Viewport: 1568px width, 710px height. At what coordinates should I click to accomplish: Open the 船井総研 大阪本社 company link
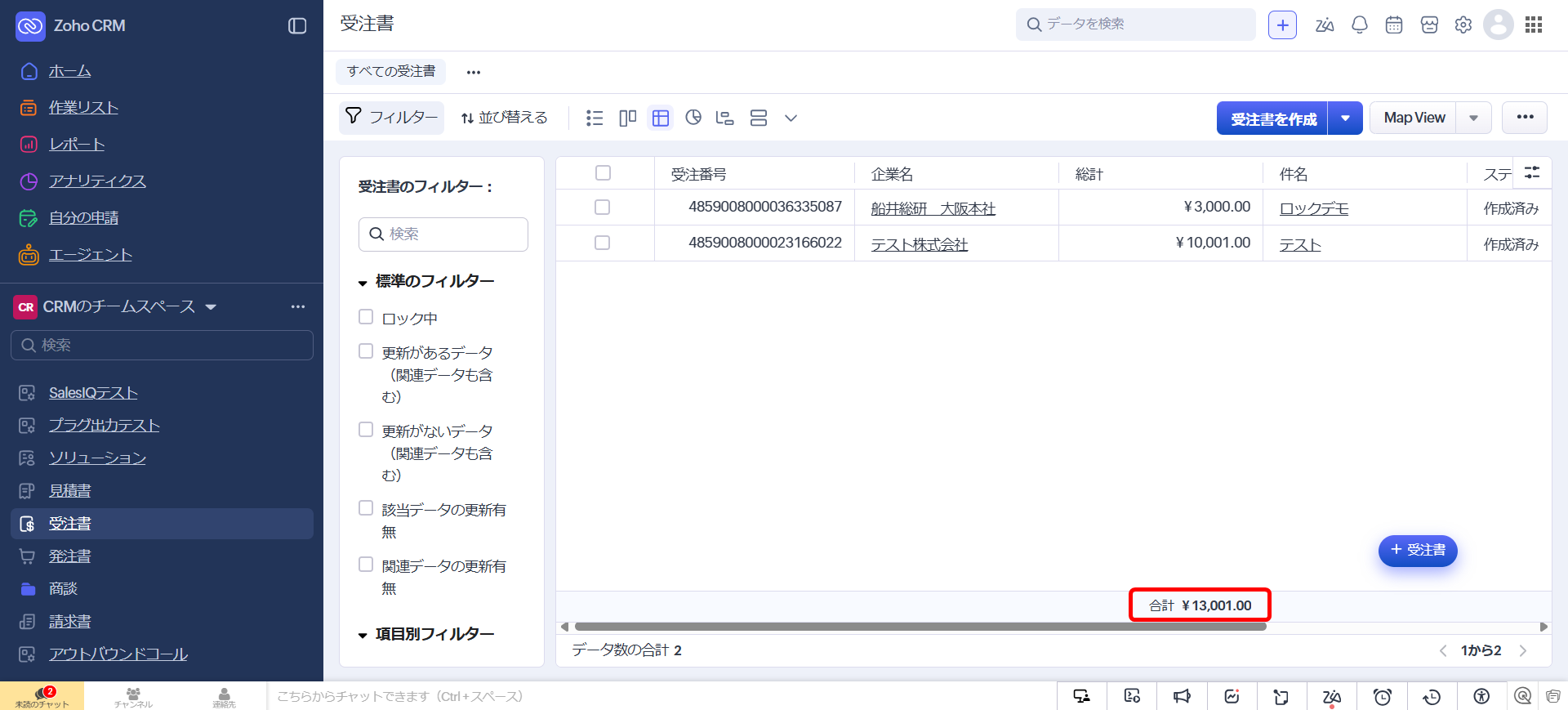point(933,209)
